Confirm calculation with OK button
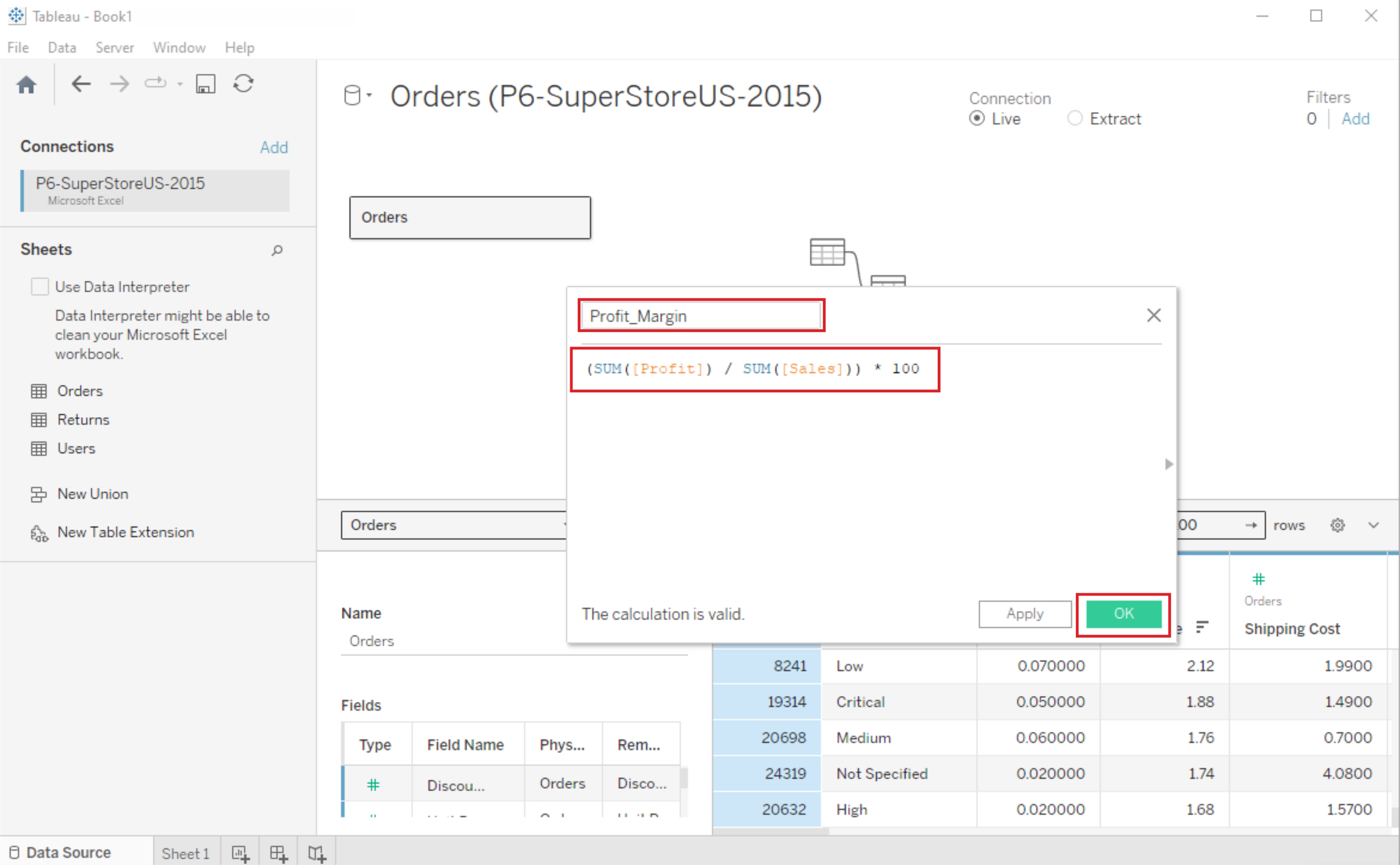Image resolution: width=1400 pixels, height=865 pixels. [x=1123, y=614]
